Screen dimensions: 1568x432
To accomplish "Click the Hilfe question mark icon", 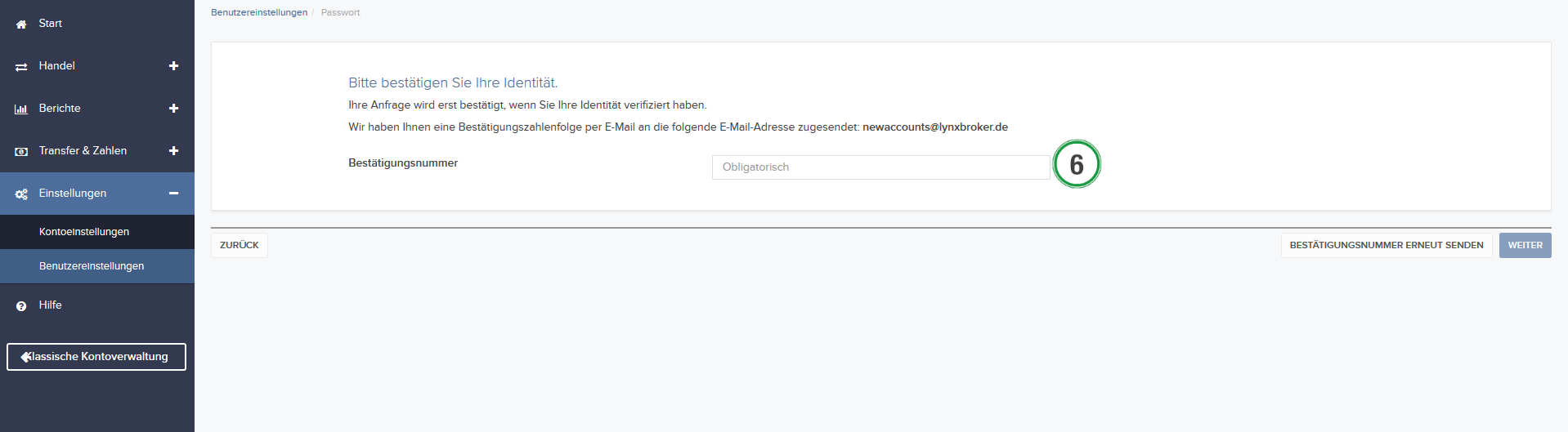I will coord(21,306).
